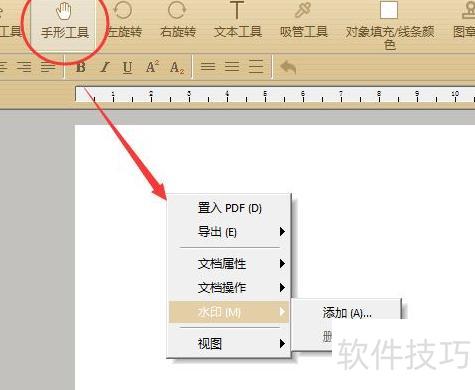The image size is (475, 390).
Task: Toggle italic formatting I
Action: point(105,67)
